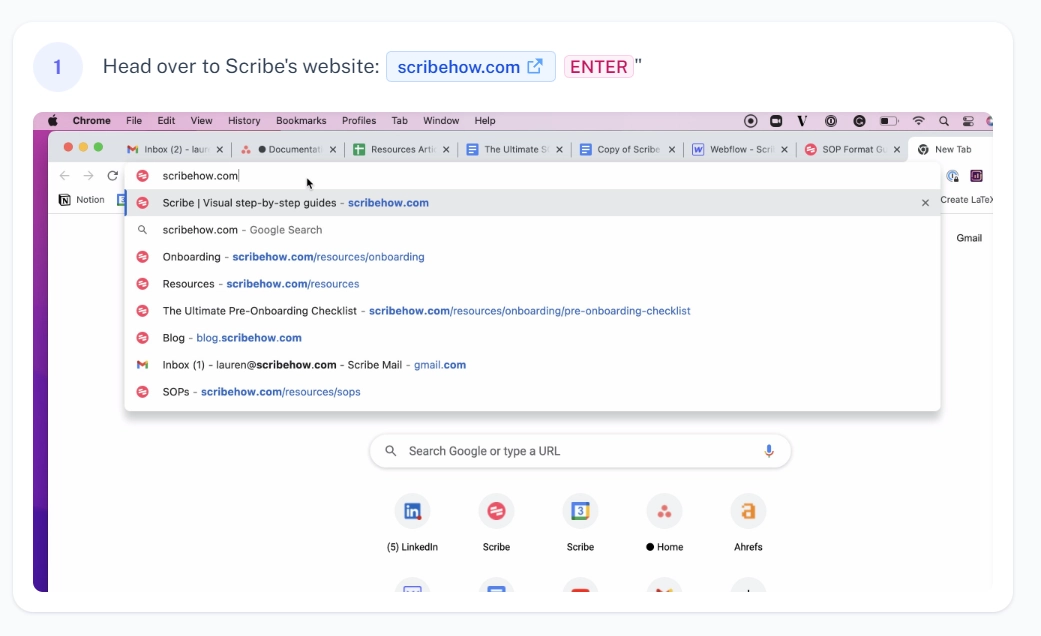Click the V app icon in menu bar
Viewport: 1041px width, 636px height.
(x=802, y=121)
